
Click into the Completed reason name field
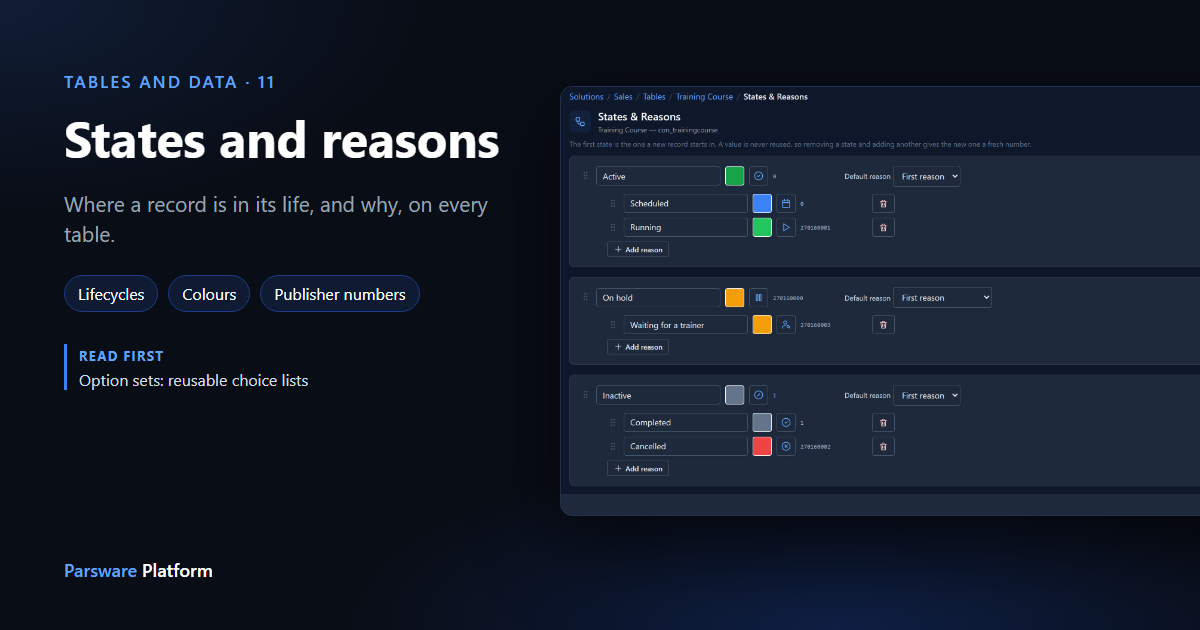tap(686, 422)
